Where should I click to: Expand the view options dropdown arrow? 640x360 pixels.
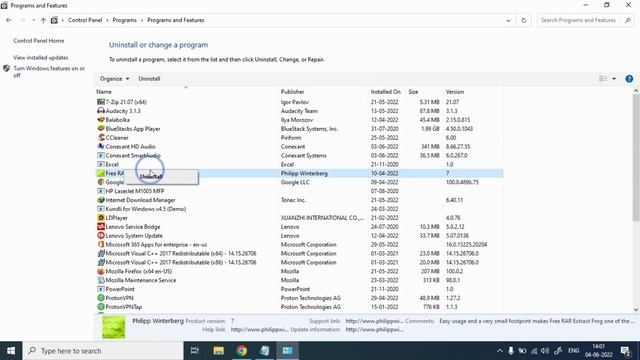(x=614, y=79)
